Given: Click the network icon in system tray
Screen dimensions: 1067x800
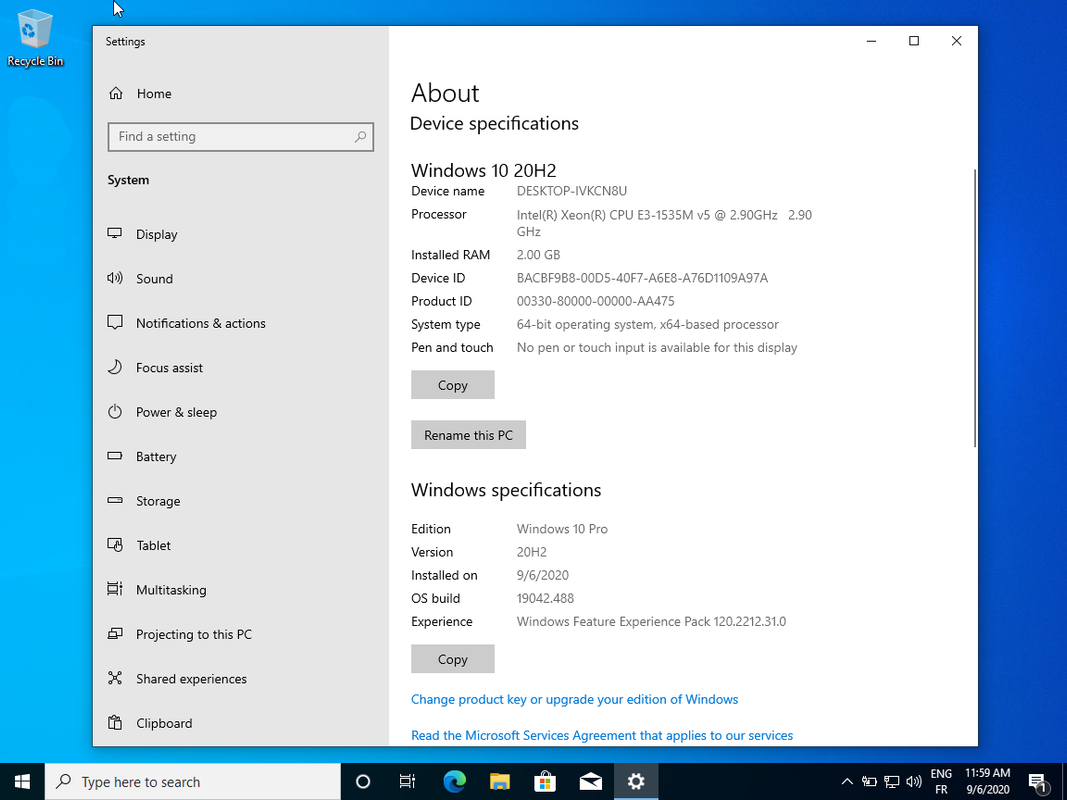Looking at the screenshot, I should pyautogui.click(x=891, y=782).
